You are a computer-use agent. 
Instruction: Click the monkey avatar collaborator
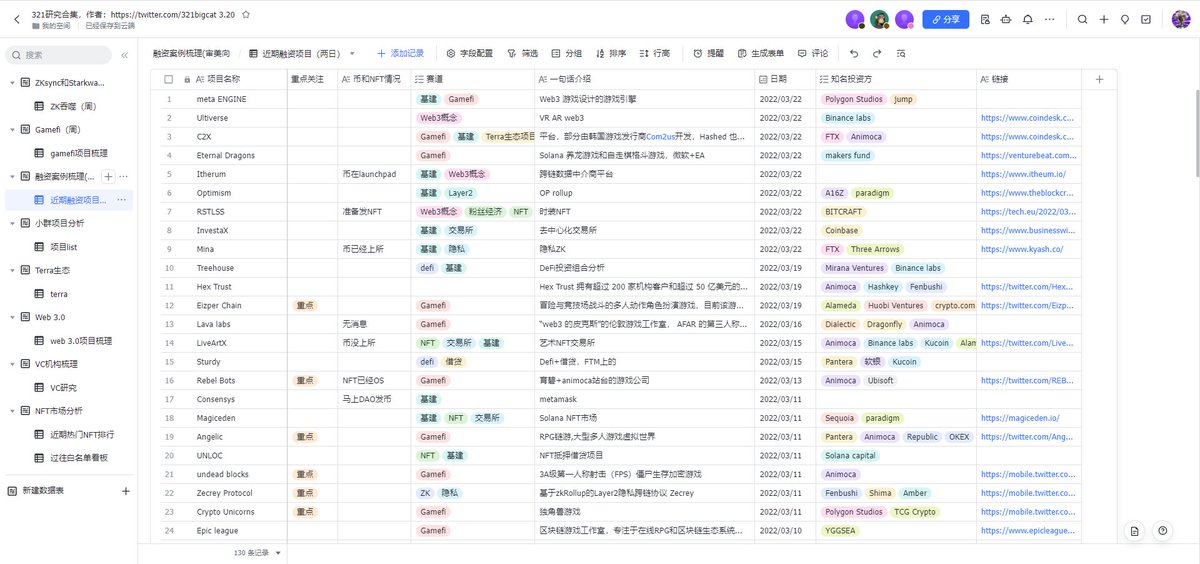pos(879,19)
